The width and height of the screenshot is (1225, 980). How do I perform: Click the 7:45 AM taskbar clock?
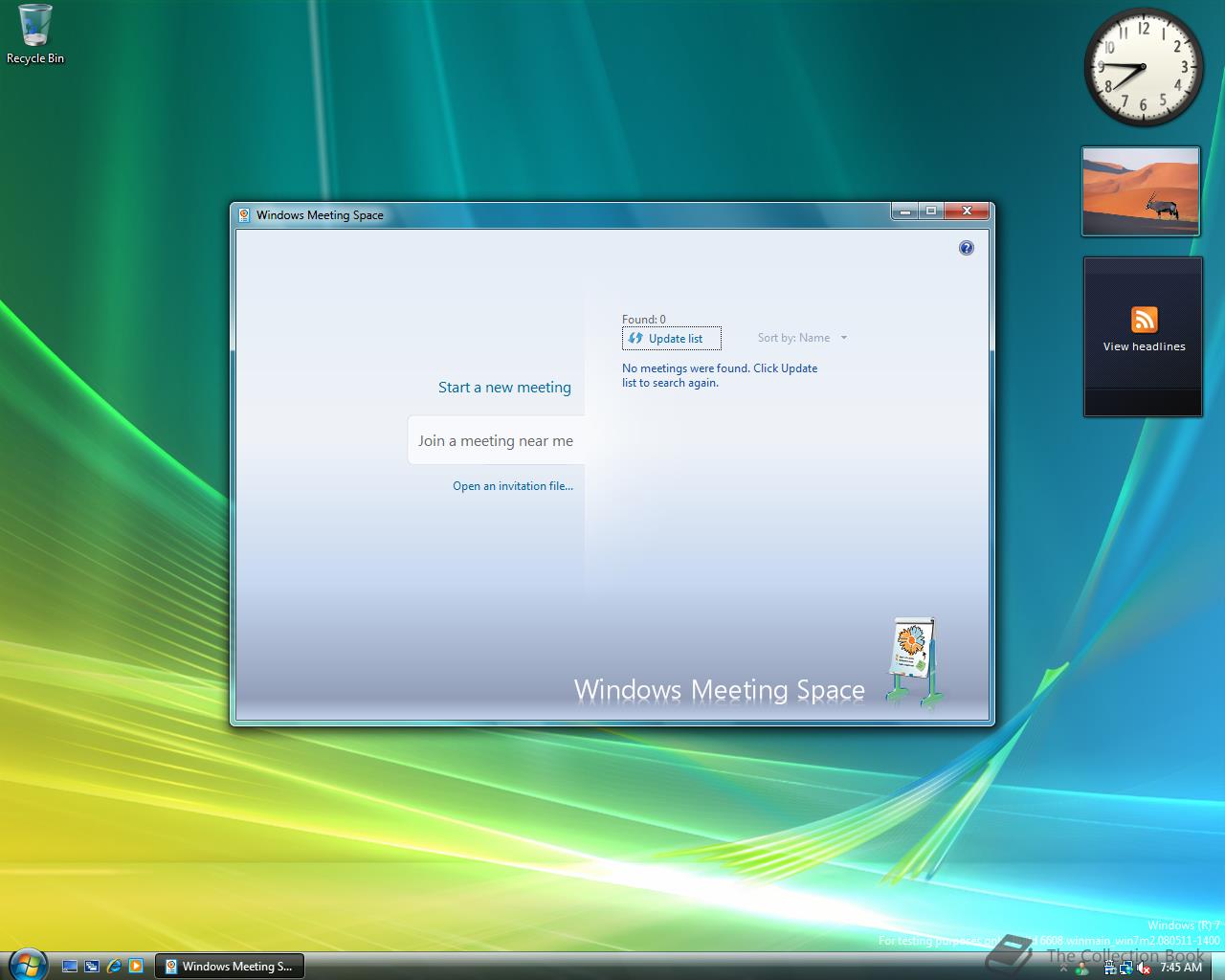point(1180,968)
